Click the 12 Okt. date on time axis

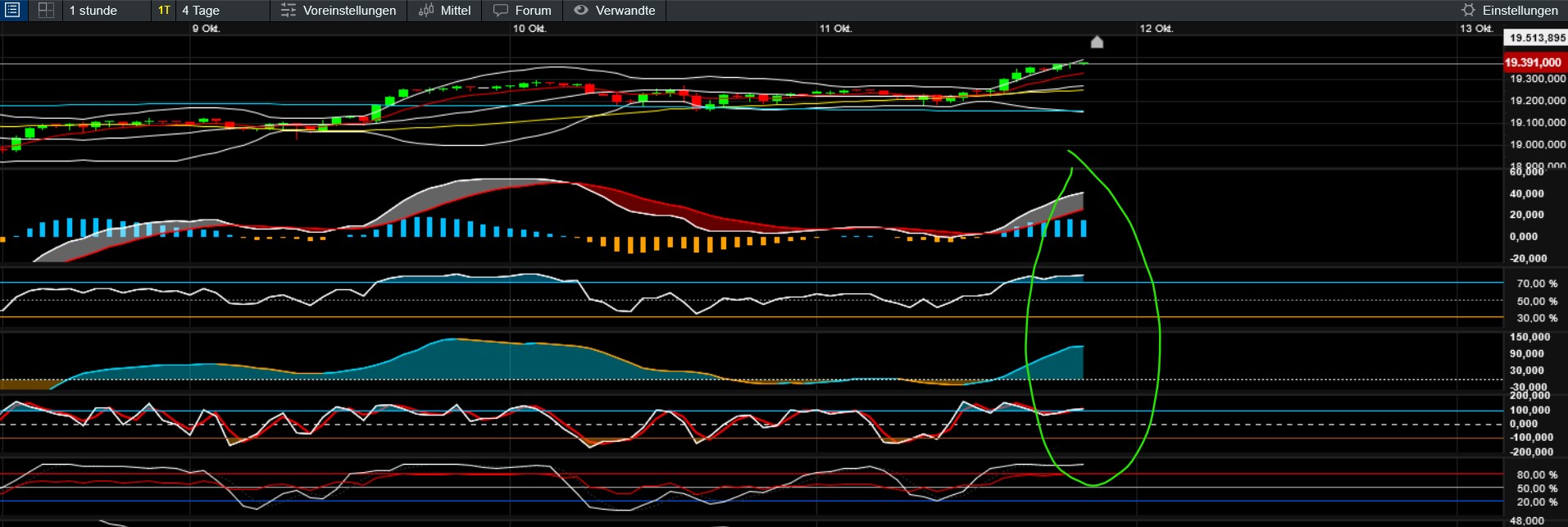coord(1156,29)
